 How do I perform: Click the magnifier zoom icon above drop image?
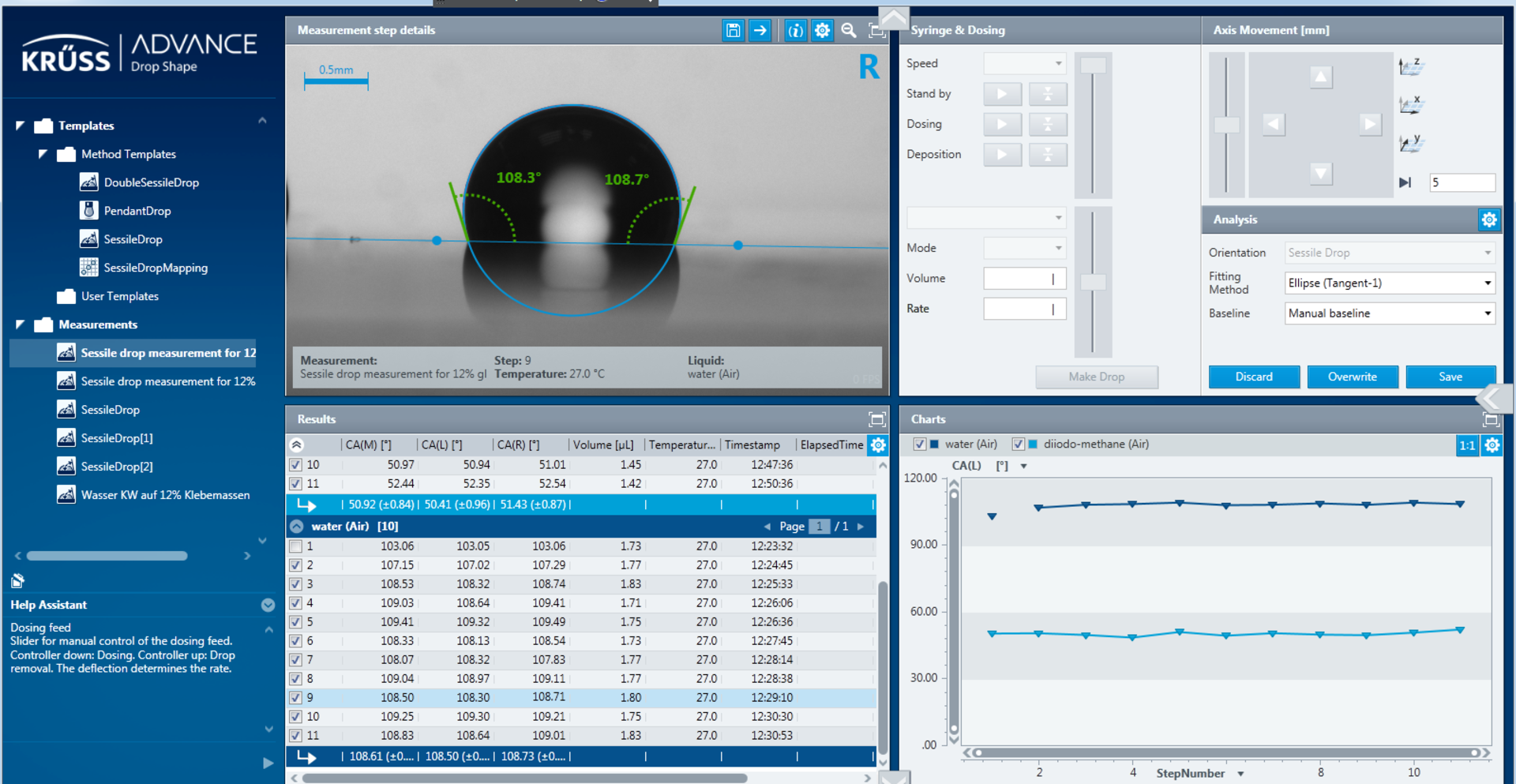[849, 30]
